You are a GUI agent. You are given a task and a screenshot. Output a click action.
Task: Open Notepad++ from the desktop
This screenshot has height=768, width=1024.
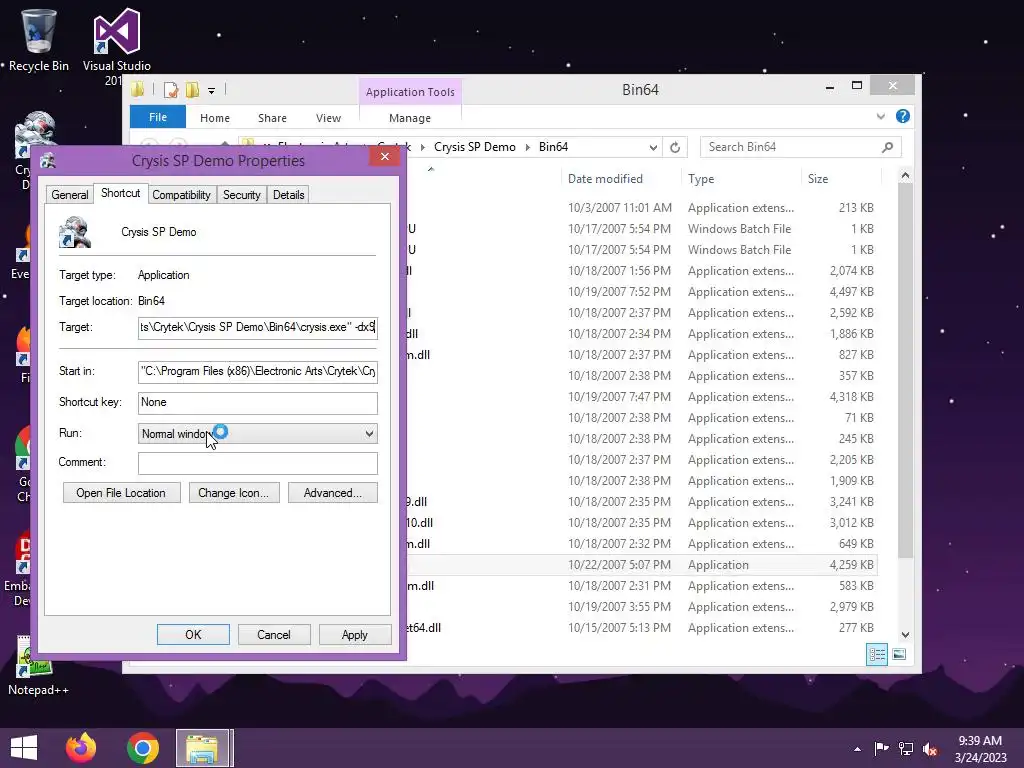pyautogui.click(x=38, y=665)
